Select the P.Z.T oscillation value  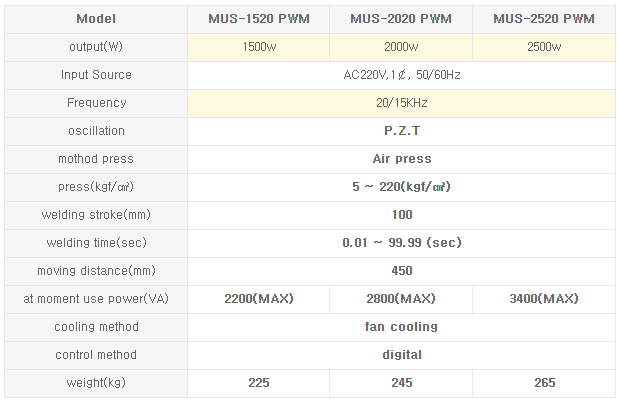coord(401,131)
